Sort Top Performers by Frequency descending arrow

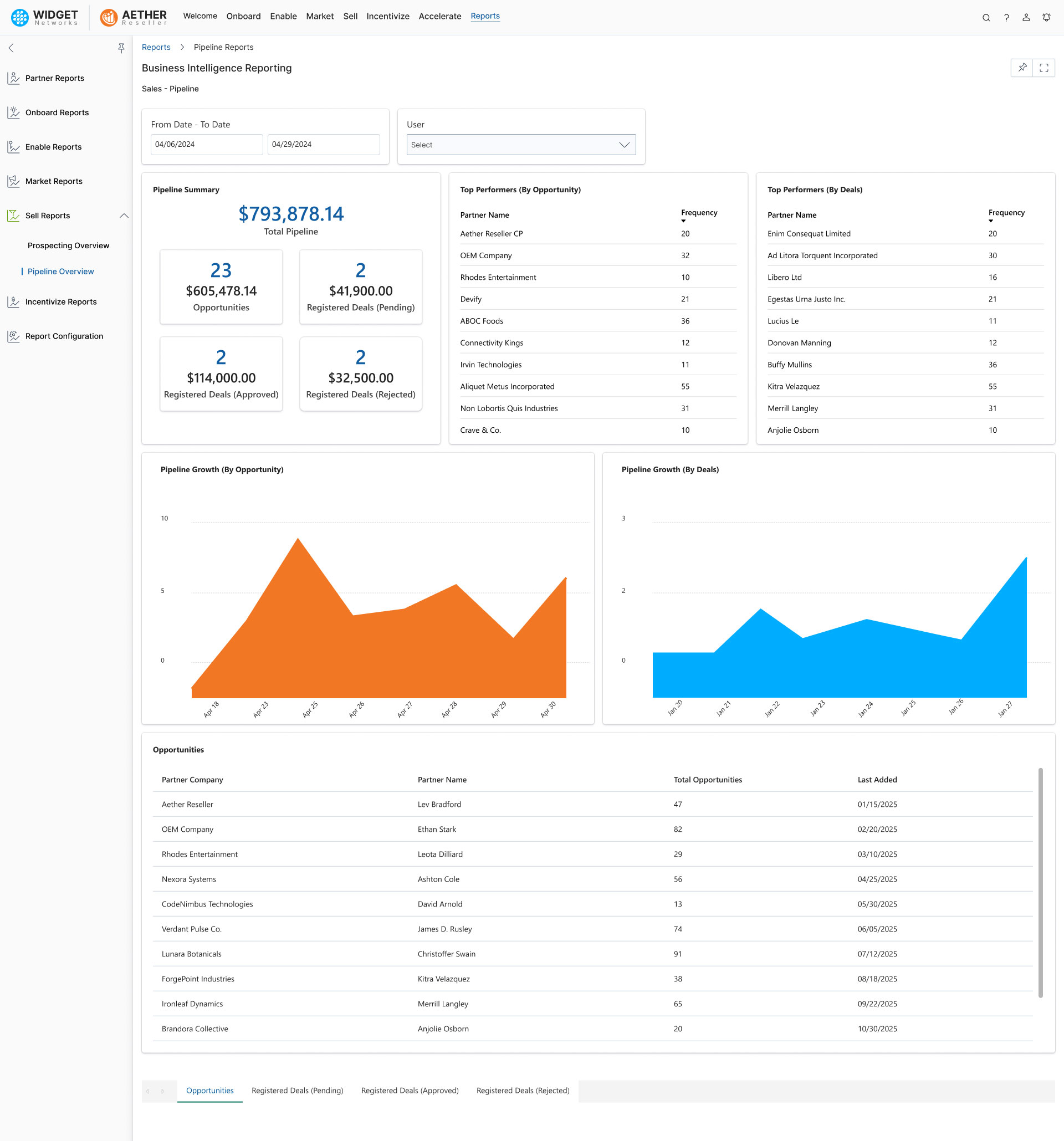point(683,221)
